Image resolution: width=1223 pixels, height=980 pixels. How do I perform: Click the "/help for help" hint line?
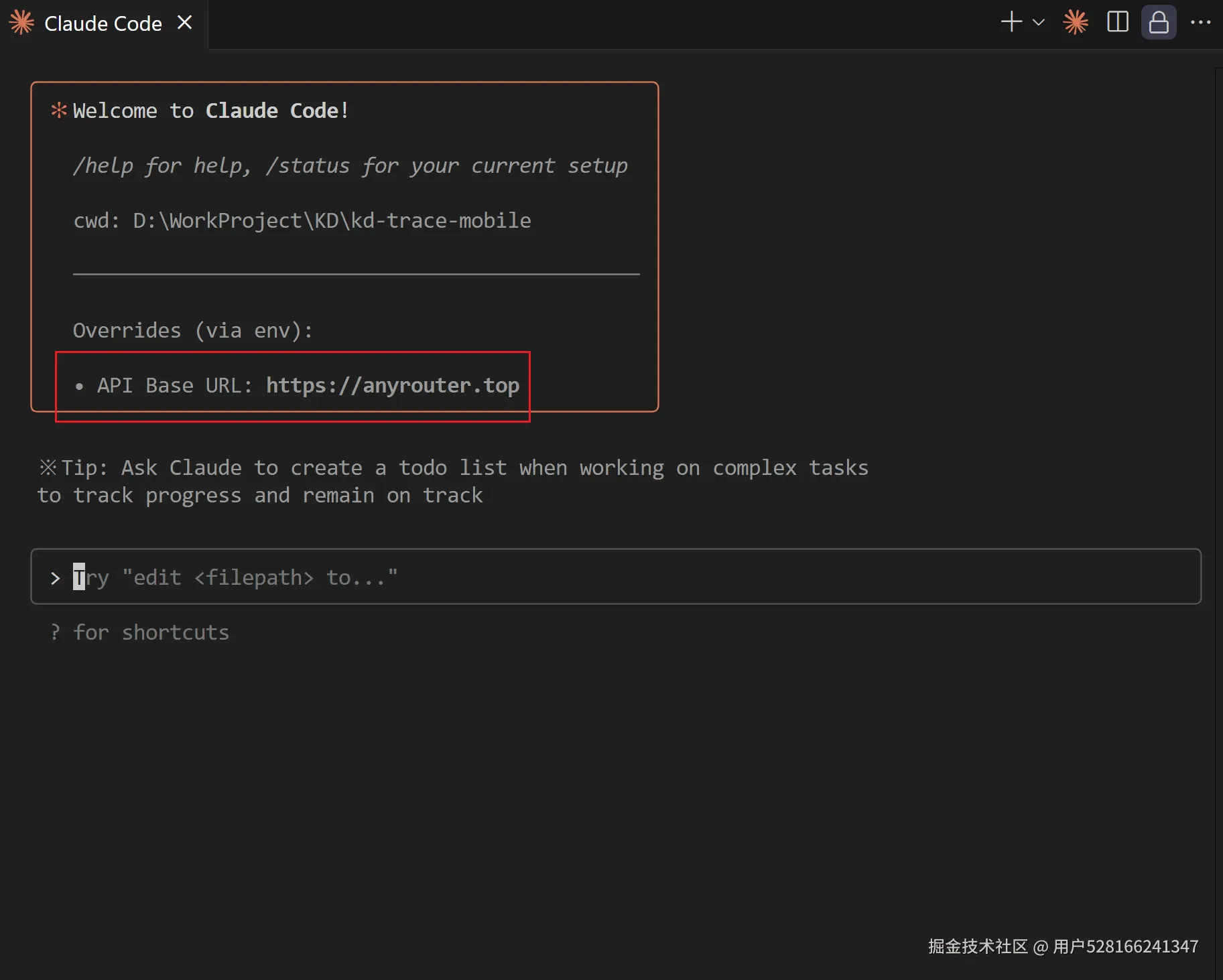point(350,165)
